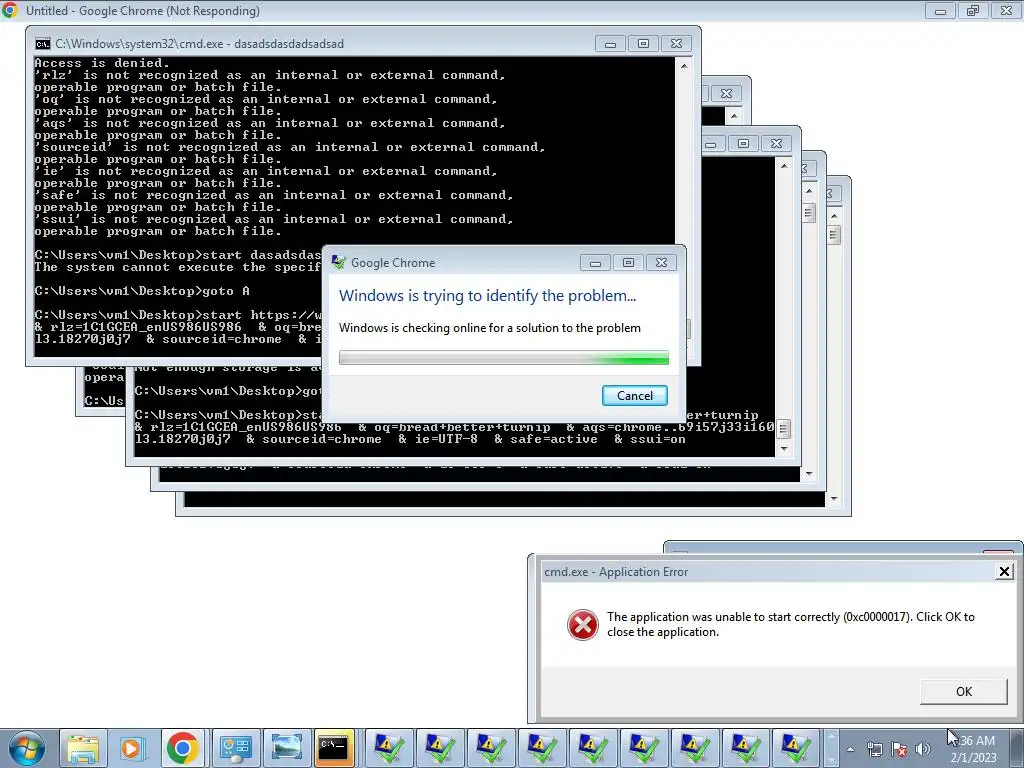This screenshot has width=1024, height=768.
Task: Click 'Windows is trying to identify the problem...' heading
Action: (x=487, y=296)
